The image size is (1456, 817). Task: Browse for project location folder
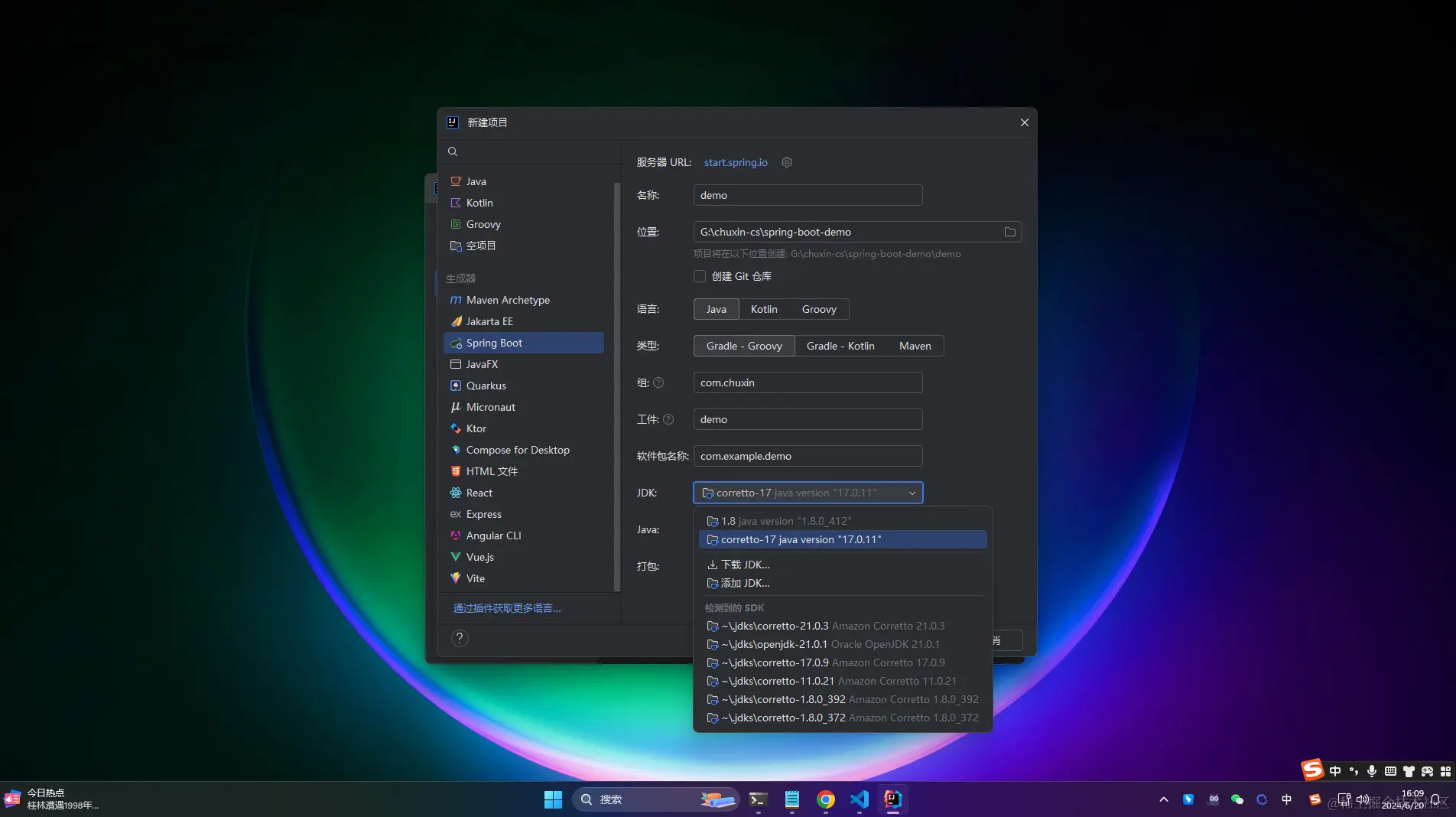(1009, 232)
